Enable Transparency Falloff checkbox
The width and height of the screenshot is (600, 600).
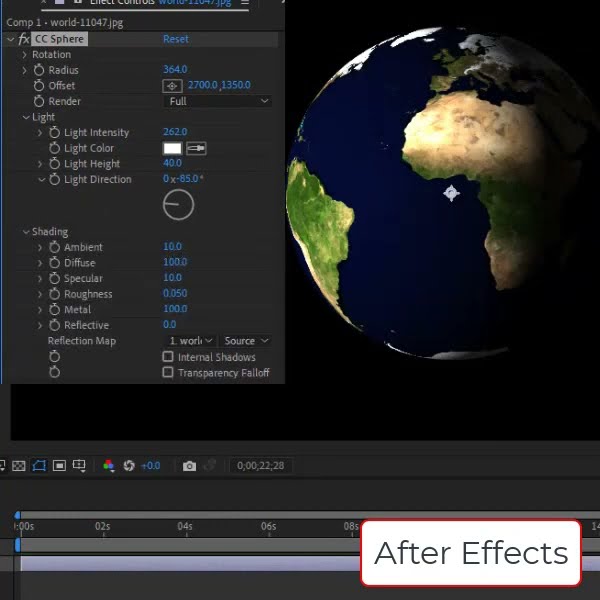pos(168,372)
